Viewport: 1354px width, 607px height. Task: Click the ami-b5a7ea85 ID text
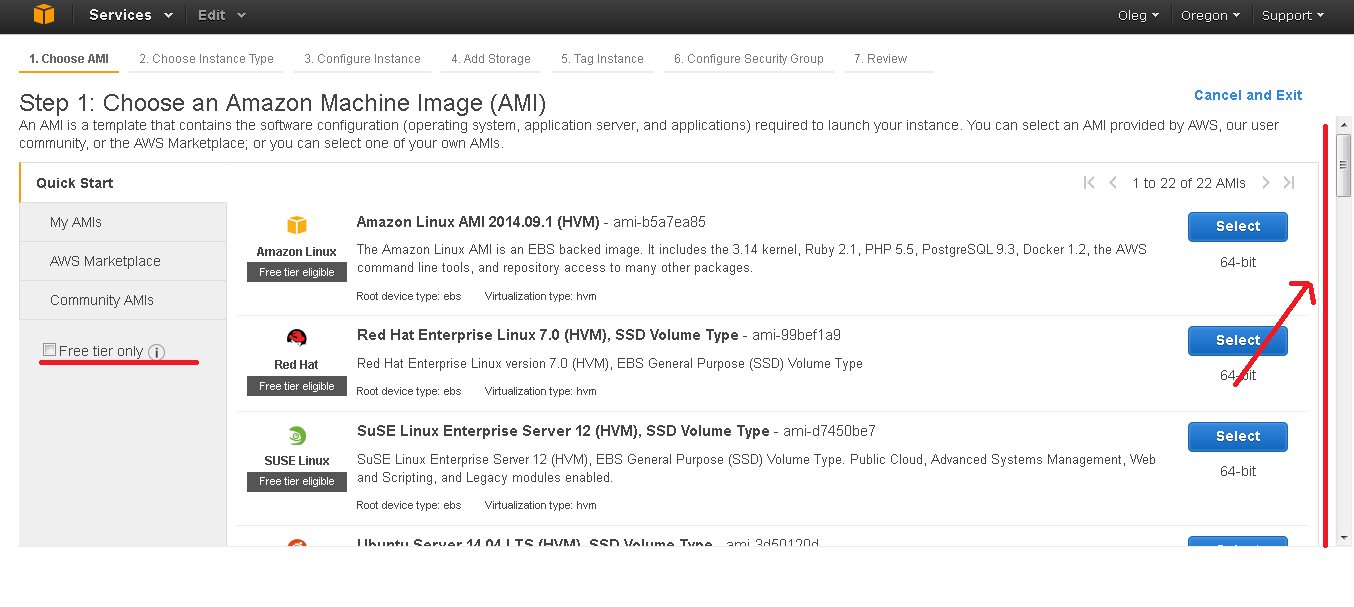(x=660, y=222)
